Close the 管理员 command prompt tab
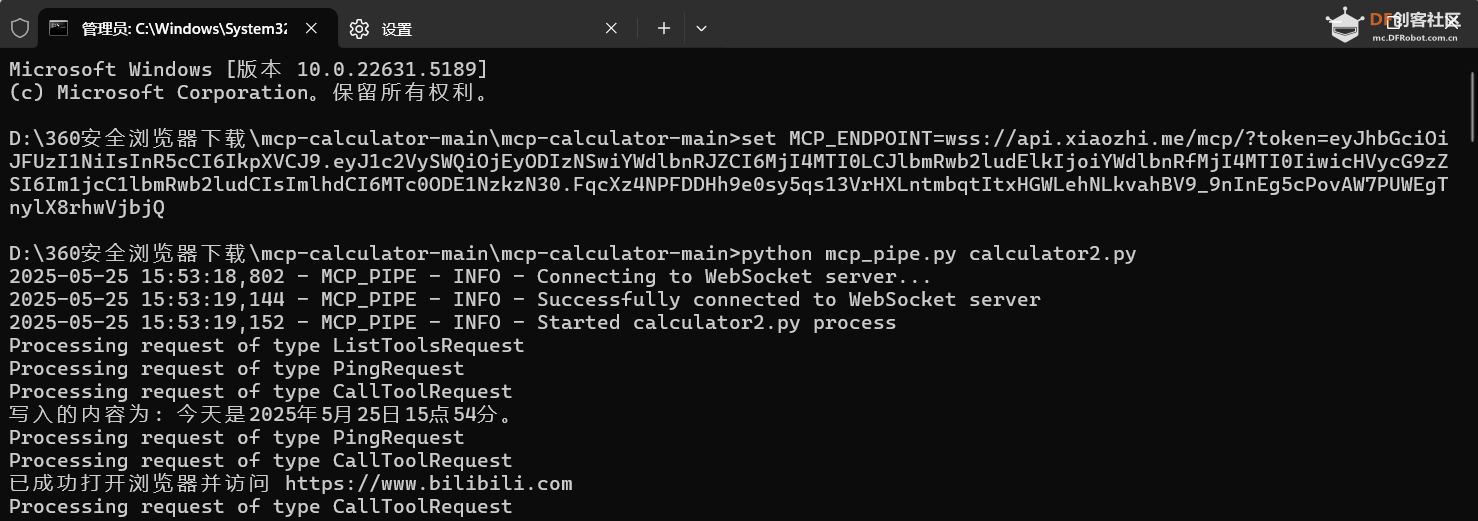The image size is (1478, 521). click(311, 29)
